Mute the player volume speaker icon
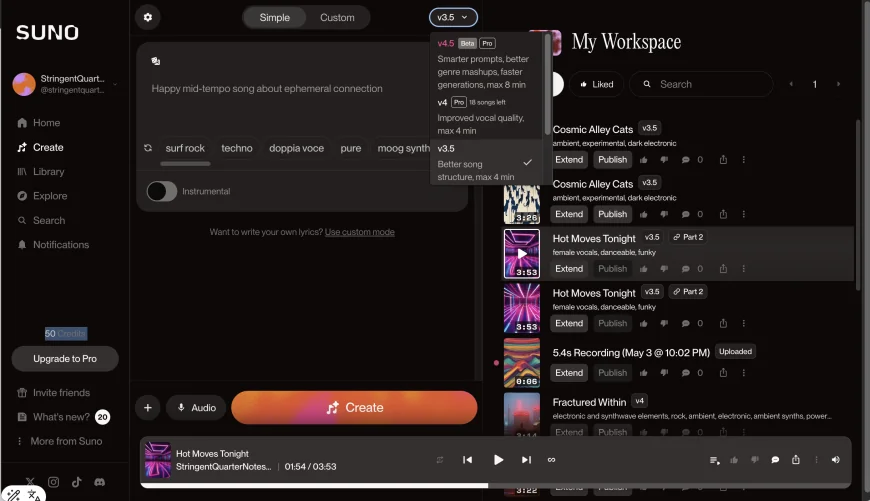Image resolution: width=870 pixels, height=501 pixels. [835, 460]
